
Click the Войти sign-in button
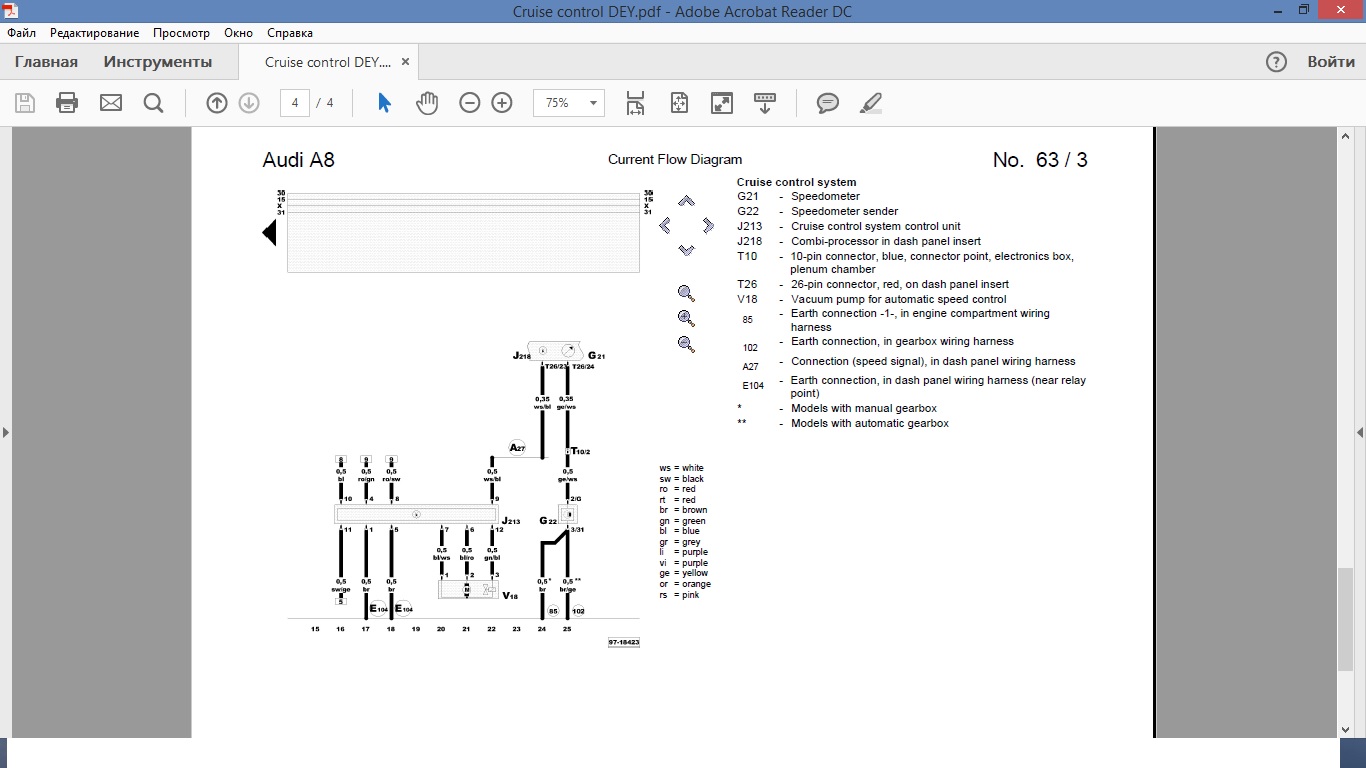[x=1331, y=62]
